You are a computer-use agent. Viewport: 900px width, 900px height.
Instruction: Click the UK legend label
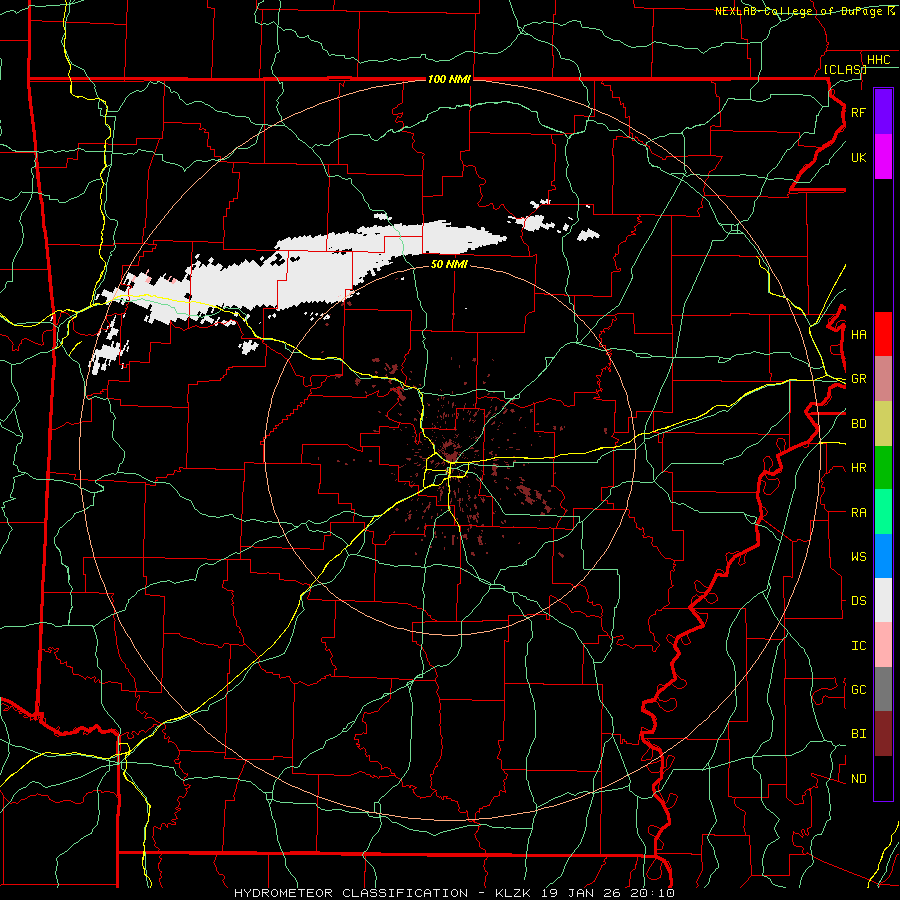858,157
